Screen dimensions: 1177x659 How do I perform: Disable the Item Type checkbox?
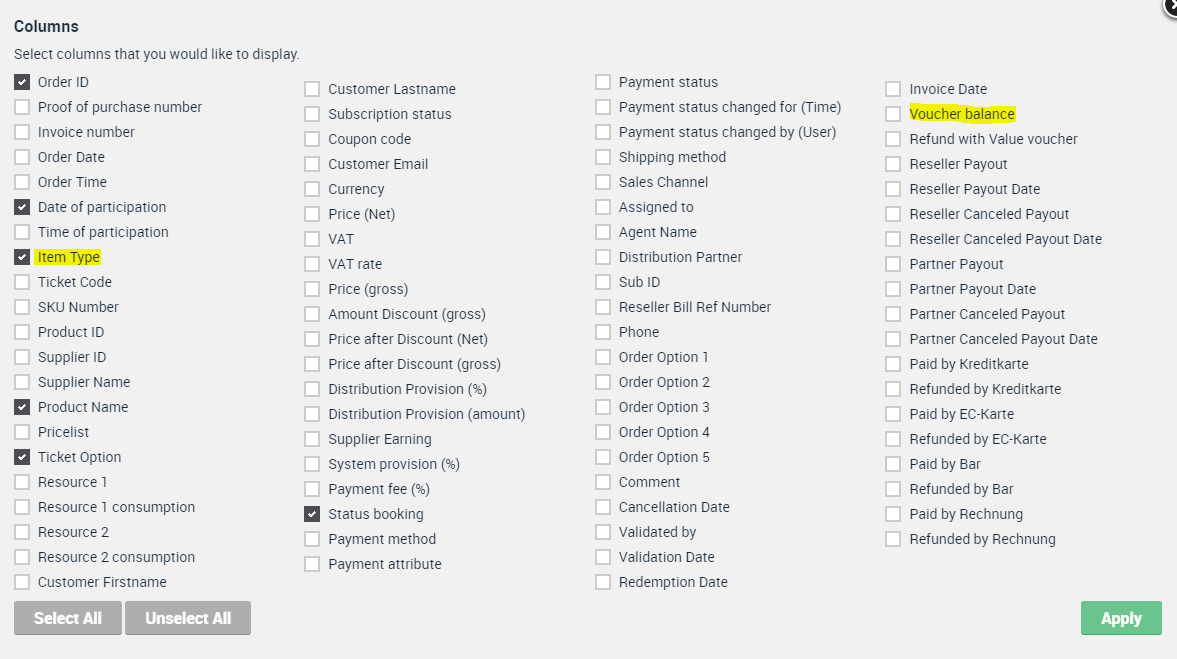pos(22,257)
